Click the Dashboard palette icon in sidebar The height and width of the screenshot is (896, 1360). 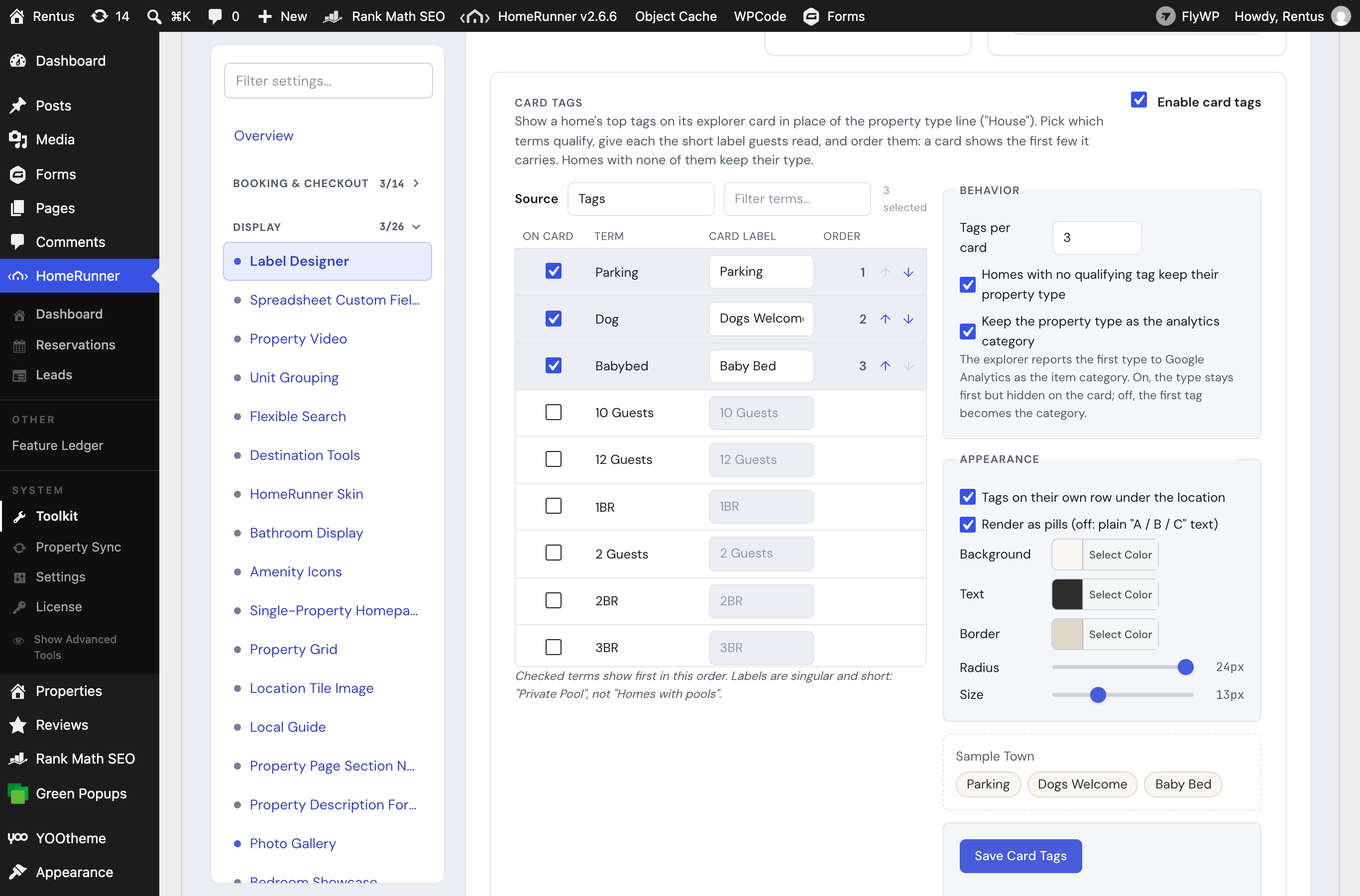18,61
